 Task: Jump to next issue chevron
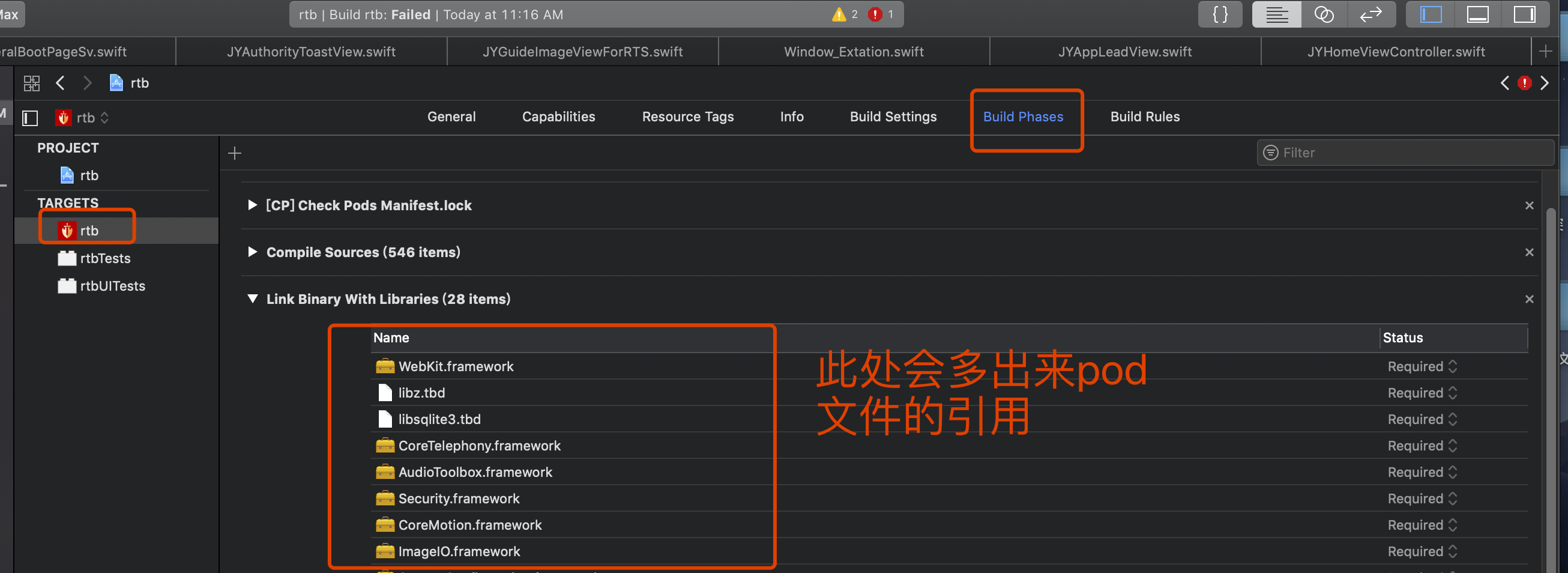click(1544, 83)
